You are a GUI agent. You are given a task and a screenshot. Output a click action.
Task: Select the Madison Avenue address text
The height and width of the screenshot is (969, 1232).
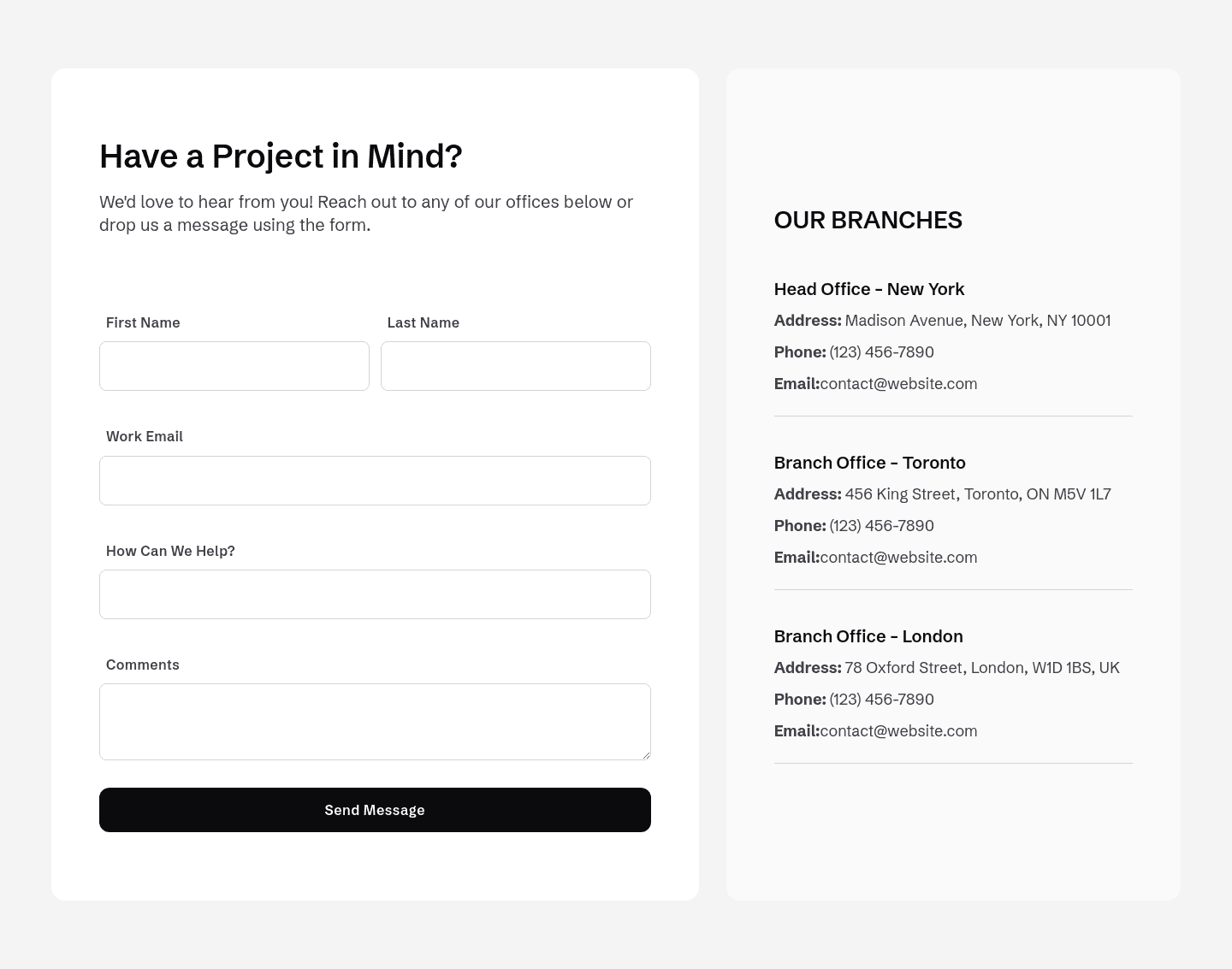point(977,321)
